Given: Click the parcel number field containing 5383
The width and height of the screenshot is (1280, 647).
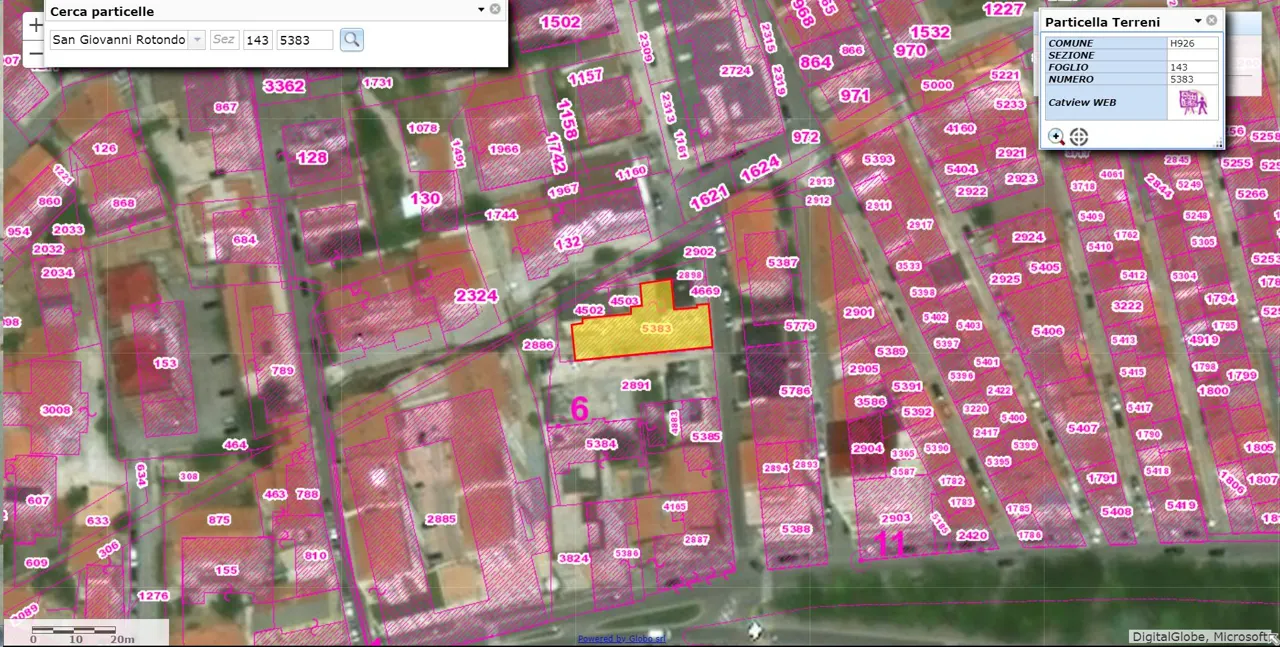Looking at the screenshot, I should click(x=305, y=40).
